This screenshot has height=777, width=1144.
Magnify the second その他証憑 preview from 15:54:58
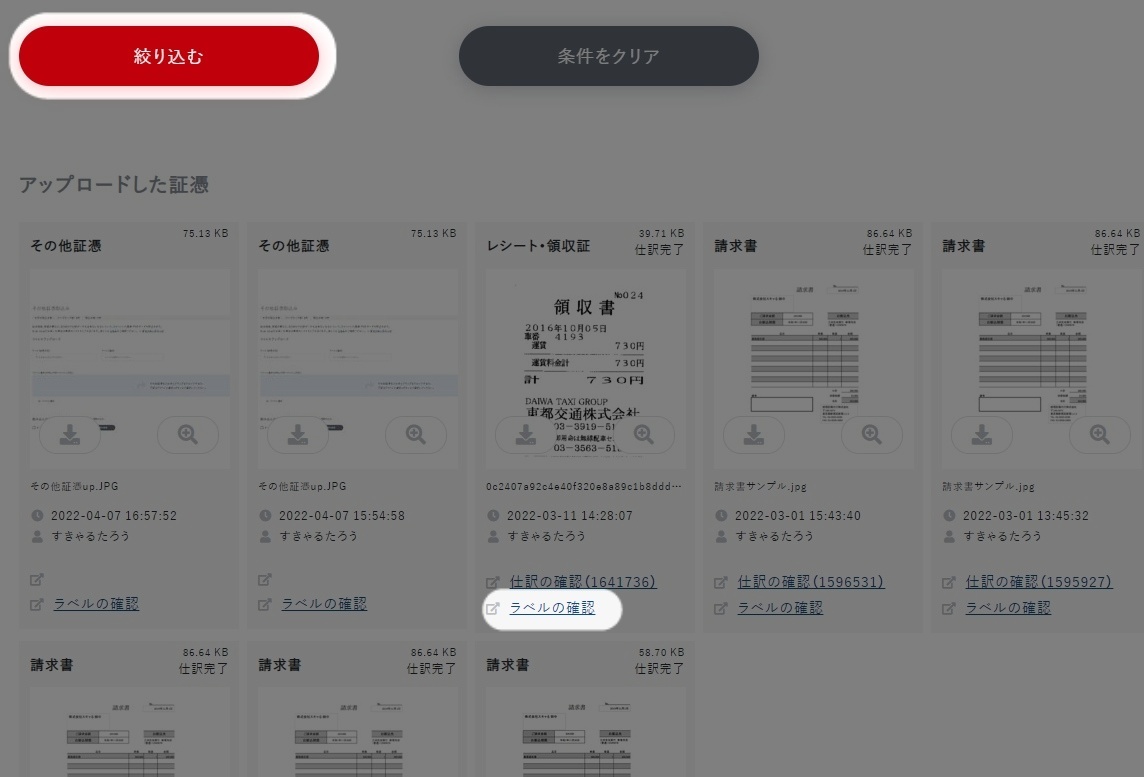[x=416, y=435]
